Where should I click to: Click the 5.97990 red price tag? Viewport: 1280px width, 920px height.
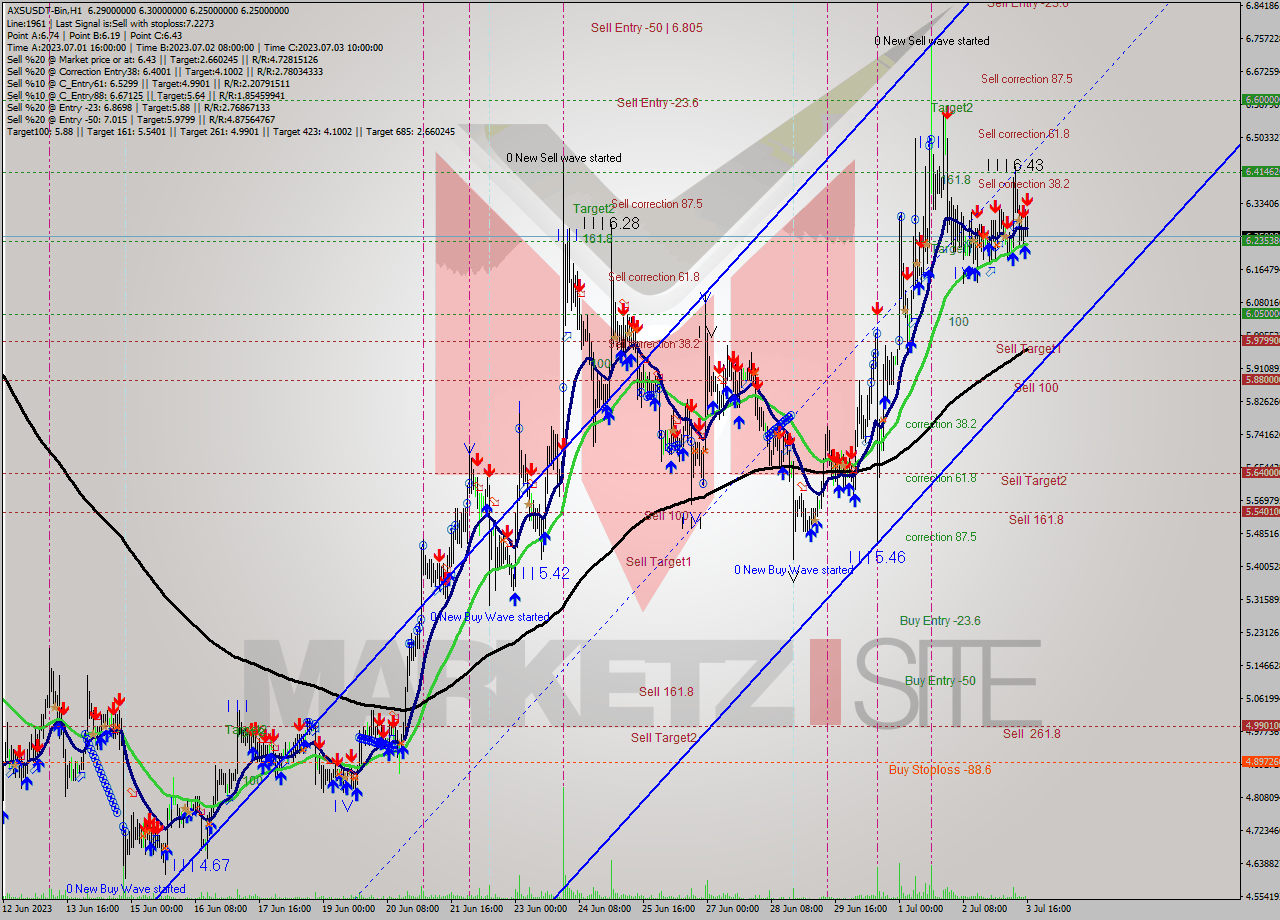tap(1260, 341)
